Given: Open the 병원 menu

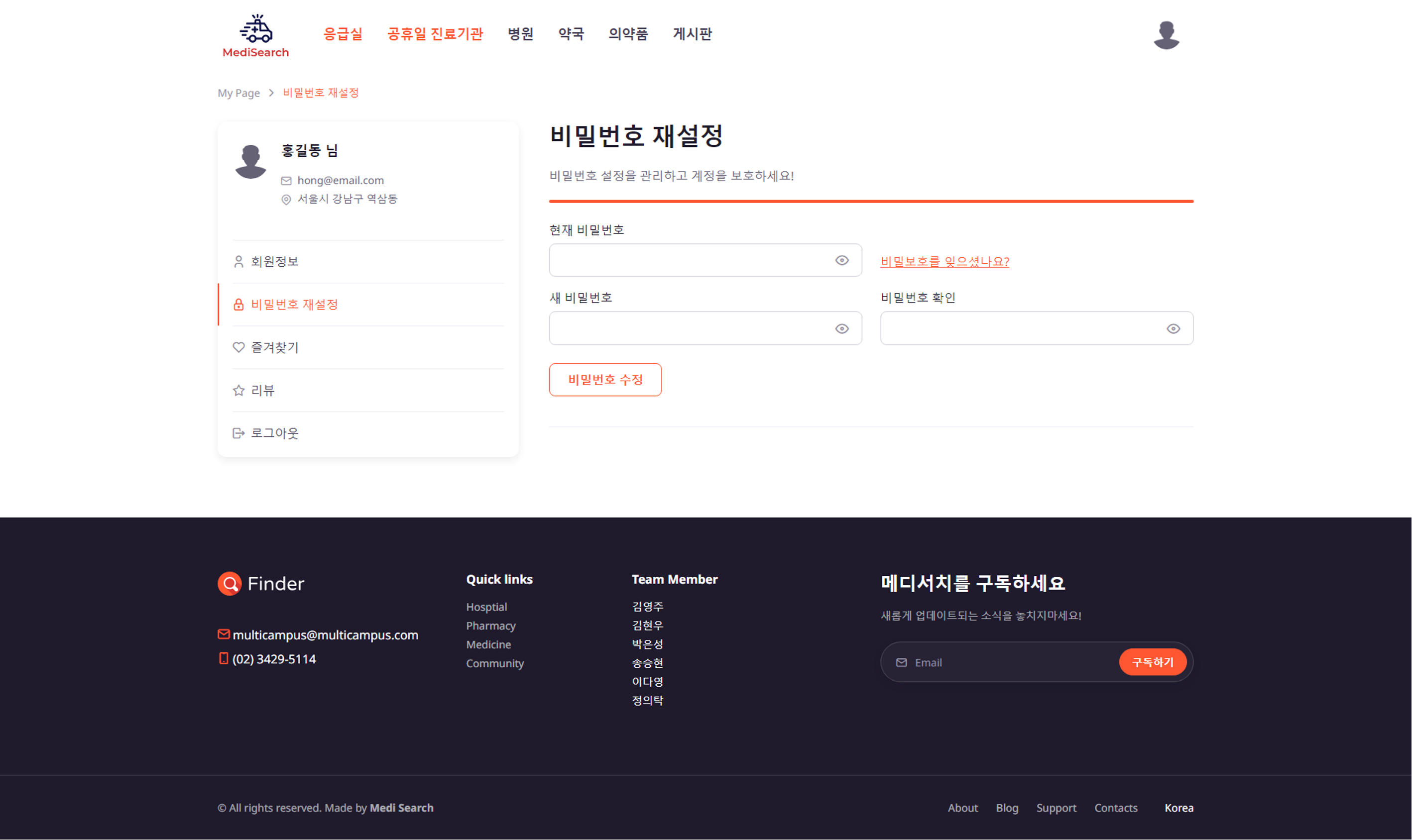Looking at the screenshot, I should (520, 34).
